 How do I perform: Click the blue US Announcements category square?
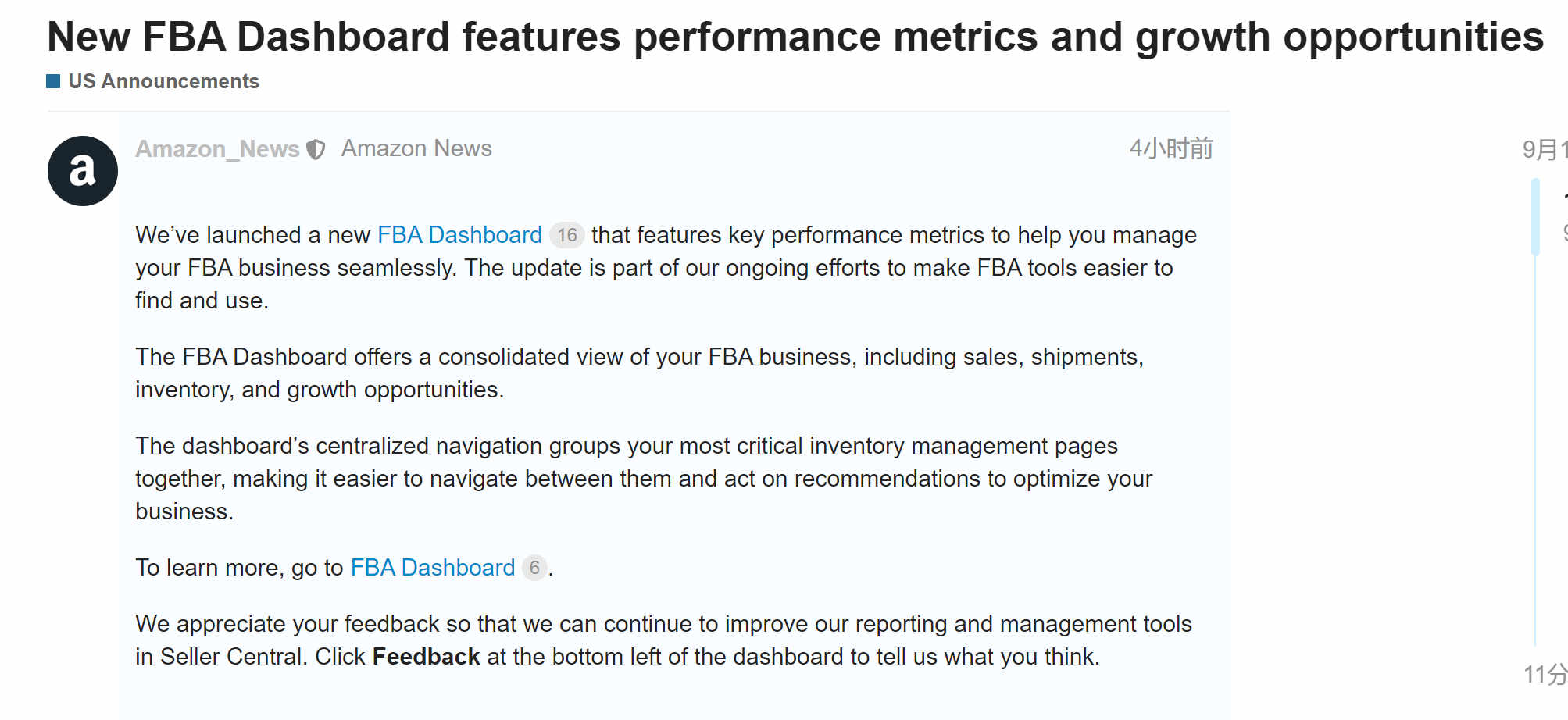[53, 81]
